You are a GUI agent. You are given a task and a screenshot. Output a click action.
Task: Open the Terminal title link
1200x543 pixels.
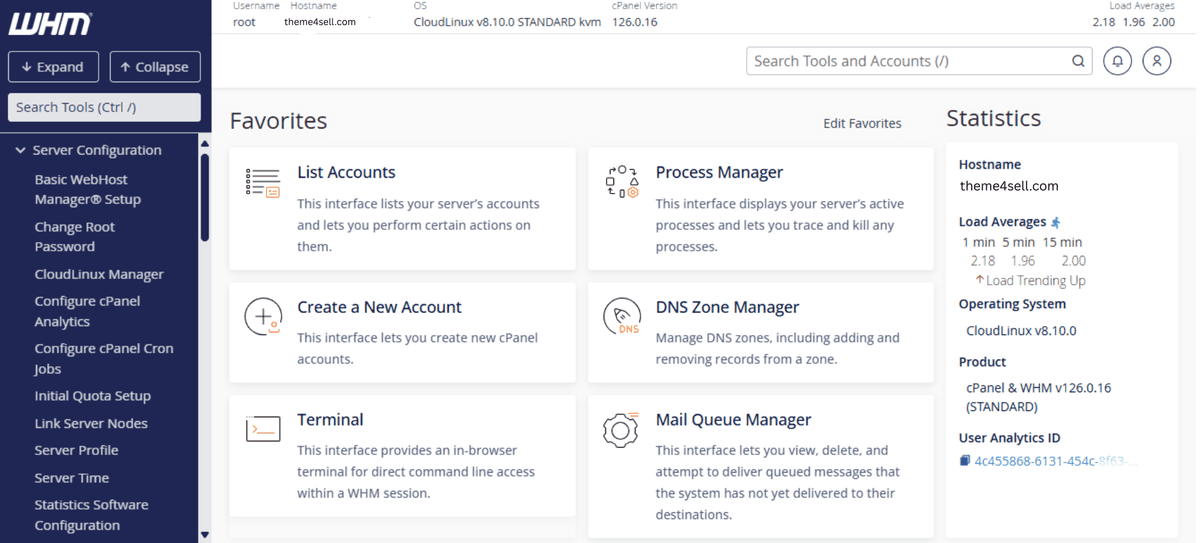(330, 419)
